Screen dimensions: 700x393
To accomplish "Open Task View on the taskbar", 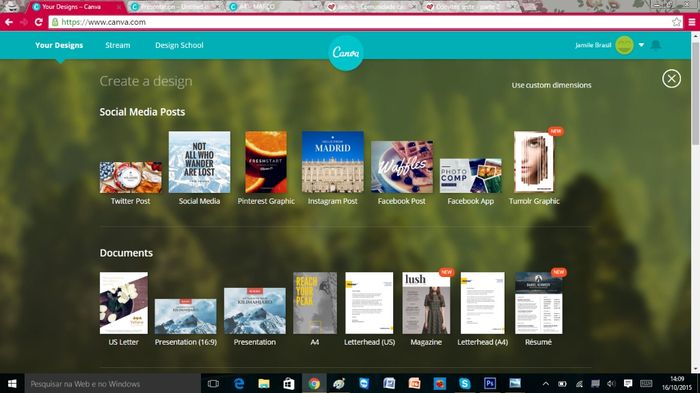I will [x=213, y=384].
